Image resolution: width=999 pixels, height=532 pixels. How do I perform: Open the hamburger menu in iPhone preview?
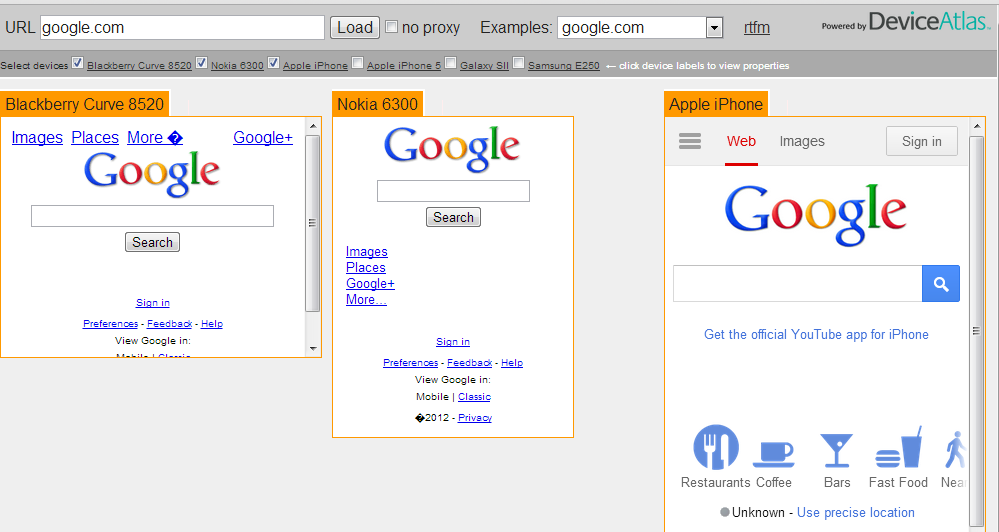pyautogui.click(x=690, y=141)
